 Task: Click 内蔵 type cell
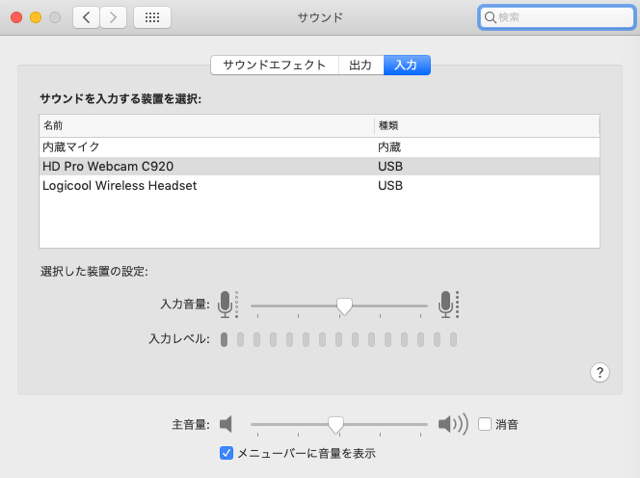tap(389, 147)
